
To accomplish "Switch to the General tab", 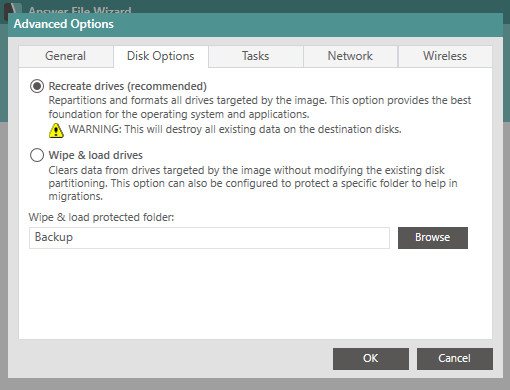I will click(66, 56).
